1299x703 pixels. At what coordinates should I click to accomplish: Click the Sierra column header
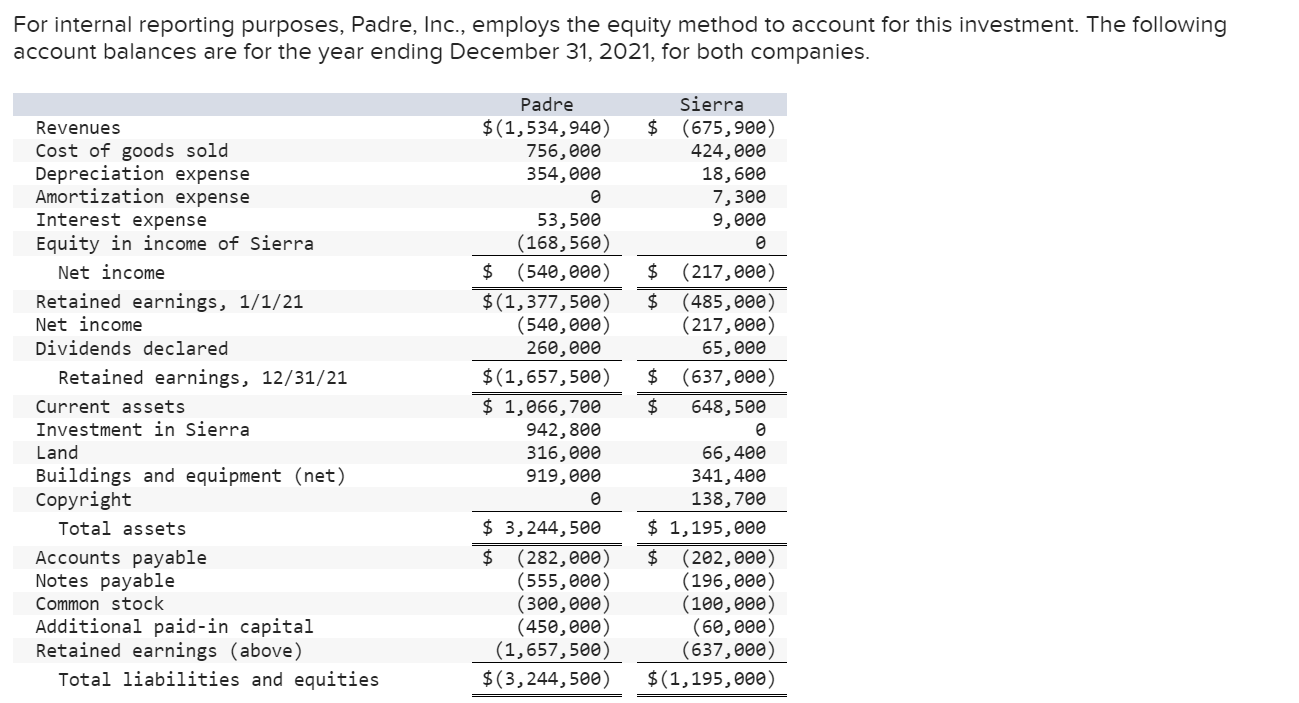[x=711, y=105]
